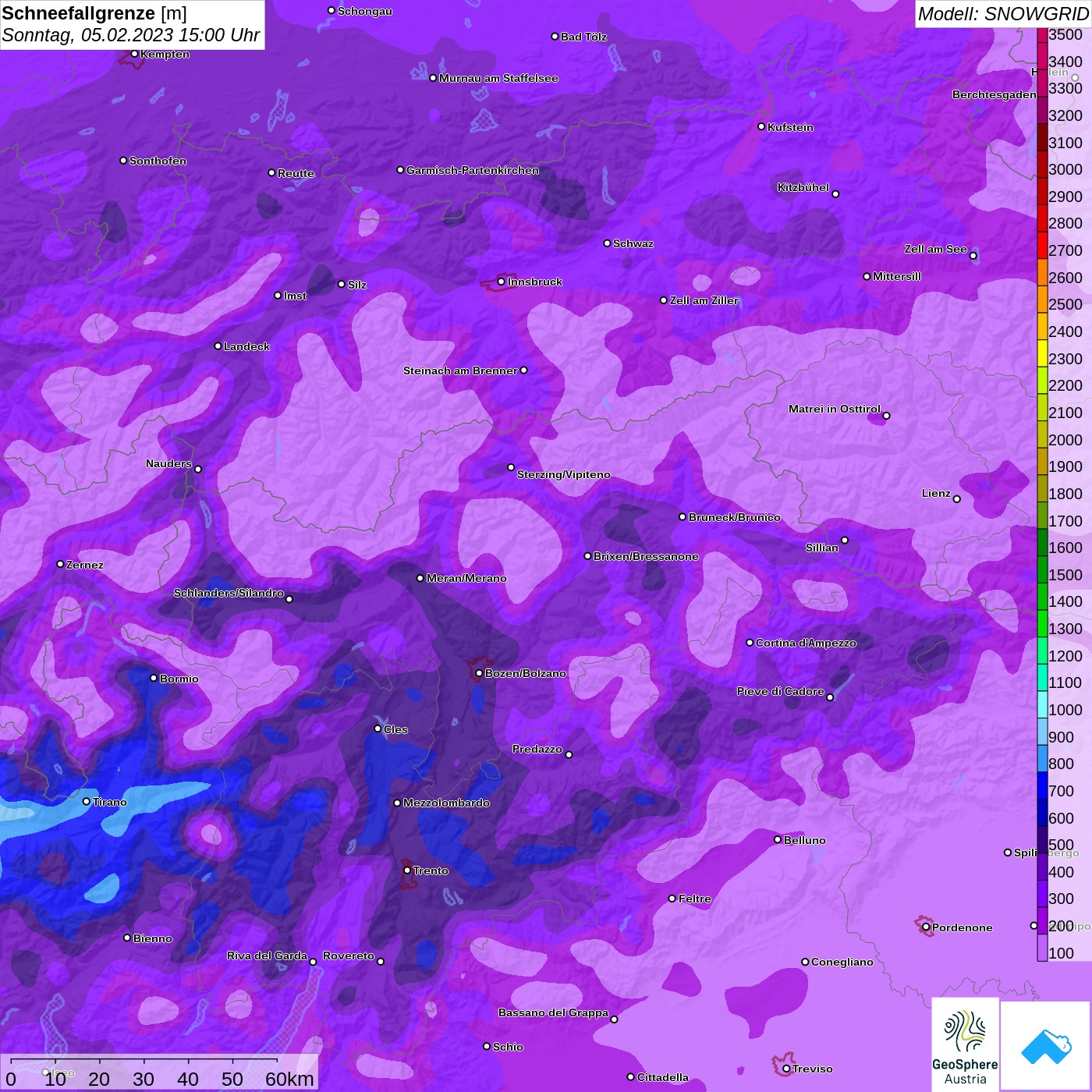Click the Trento city marker
Image resolution: width=1092 pixels, height=1092 pixels.
tap(407, 870)
